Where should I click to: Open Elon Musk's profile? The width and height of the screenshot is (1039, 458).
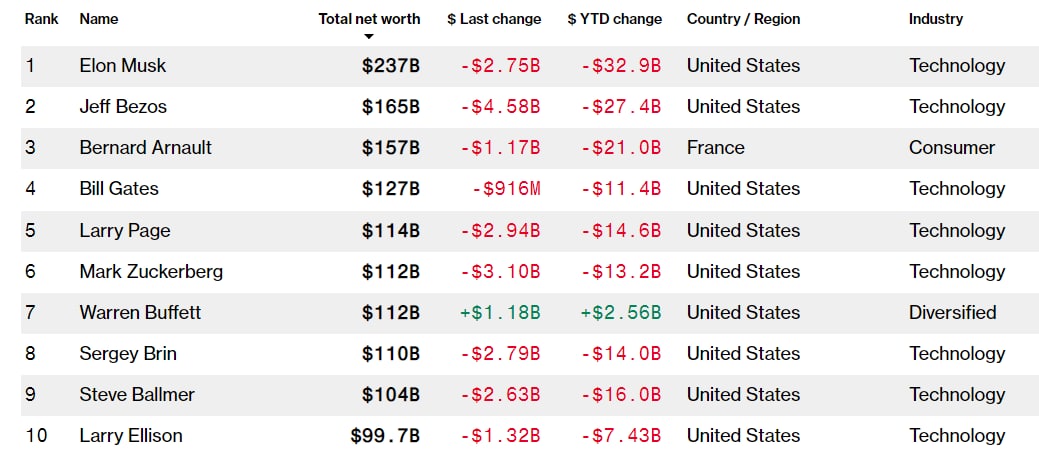point(123,66)
